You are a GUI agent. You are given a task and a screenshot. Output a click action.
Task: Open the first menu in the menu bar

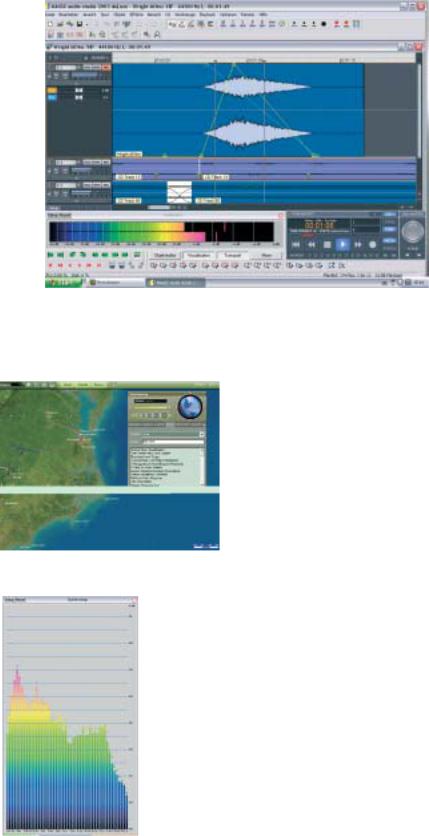click(x=50, y=14)
